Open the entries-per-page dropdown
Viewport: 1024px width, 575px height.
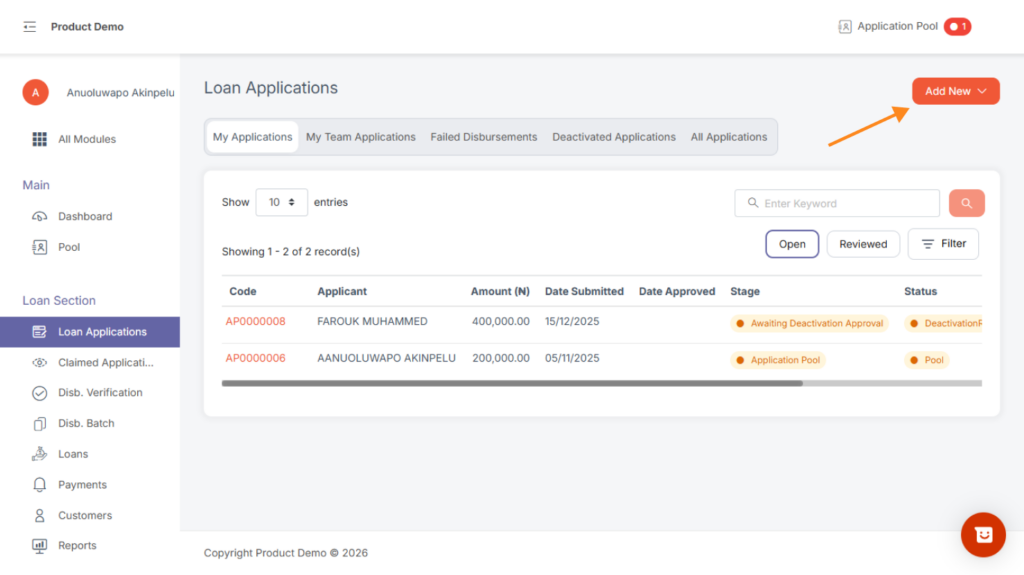tap(281, 202)
